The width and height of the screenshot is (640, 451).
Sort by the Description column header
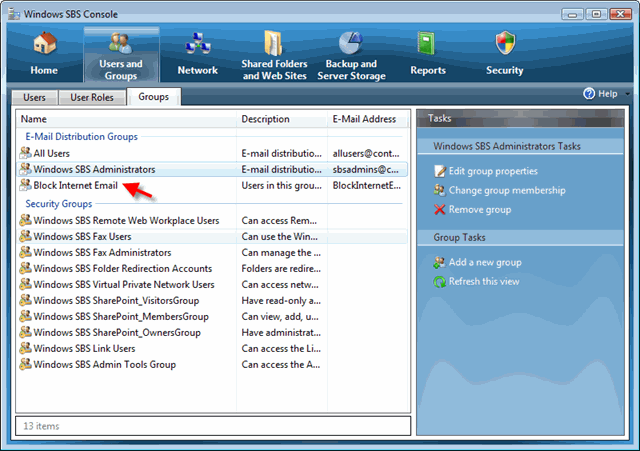coord(282,119)
